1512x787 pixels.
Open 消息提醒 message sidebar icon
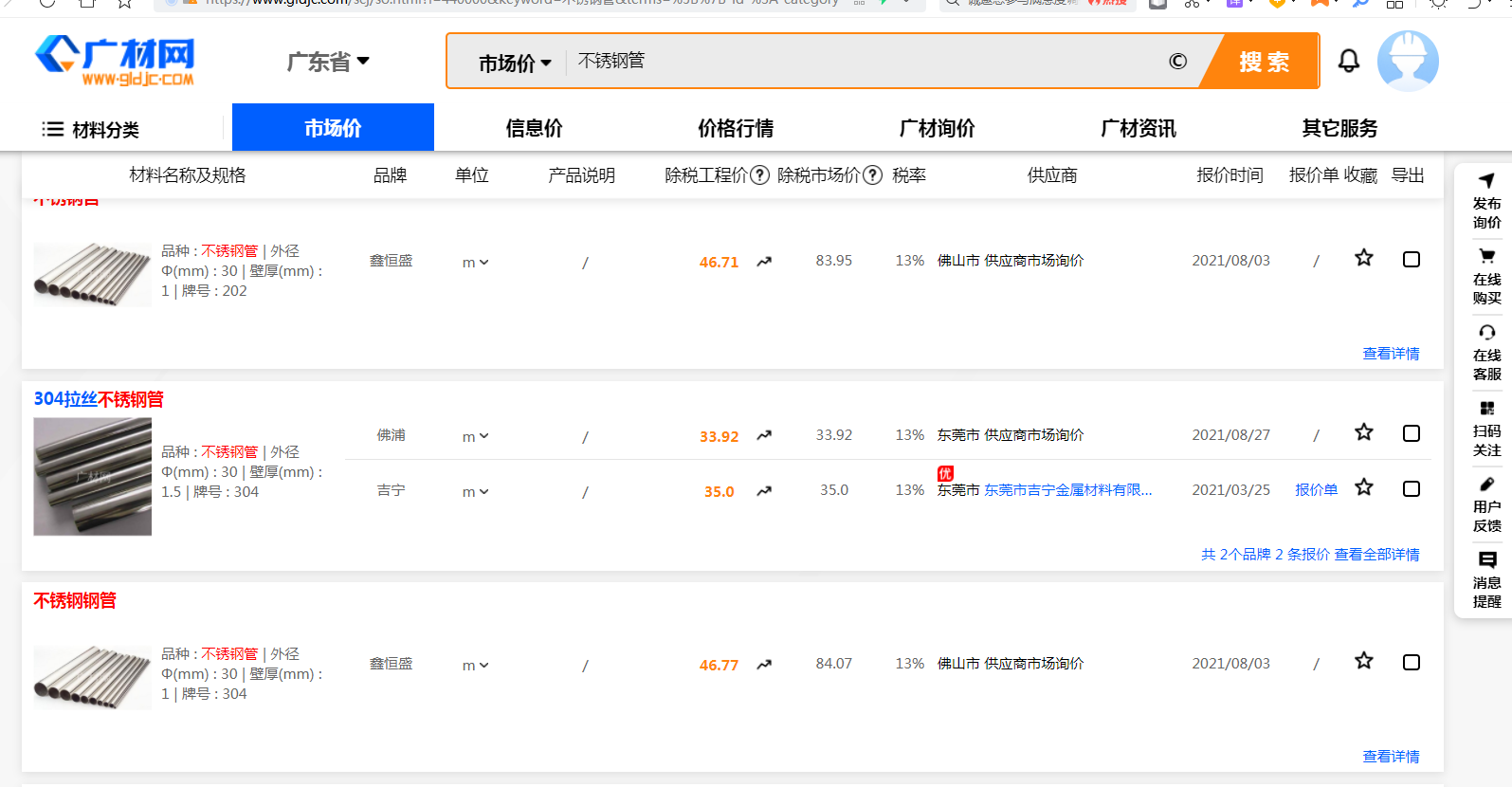click(x=1486, y=559)
